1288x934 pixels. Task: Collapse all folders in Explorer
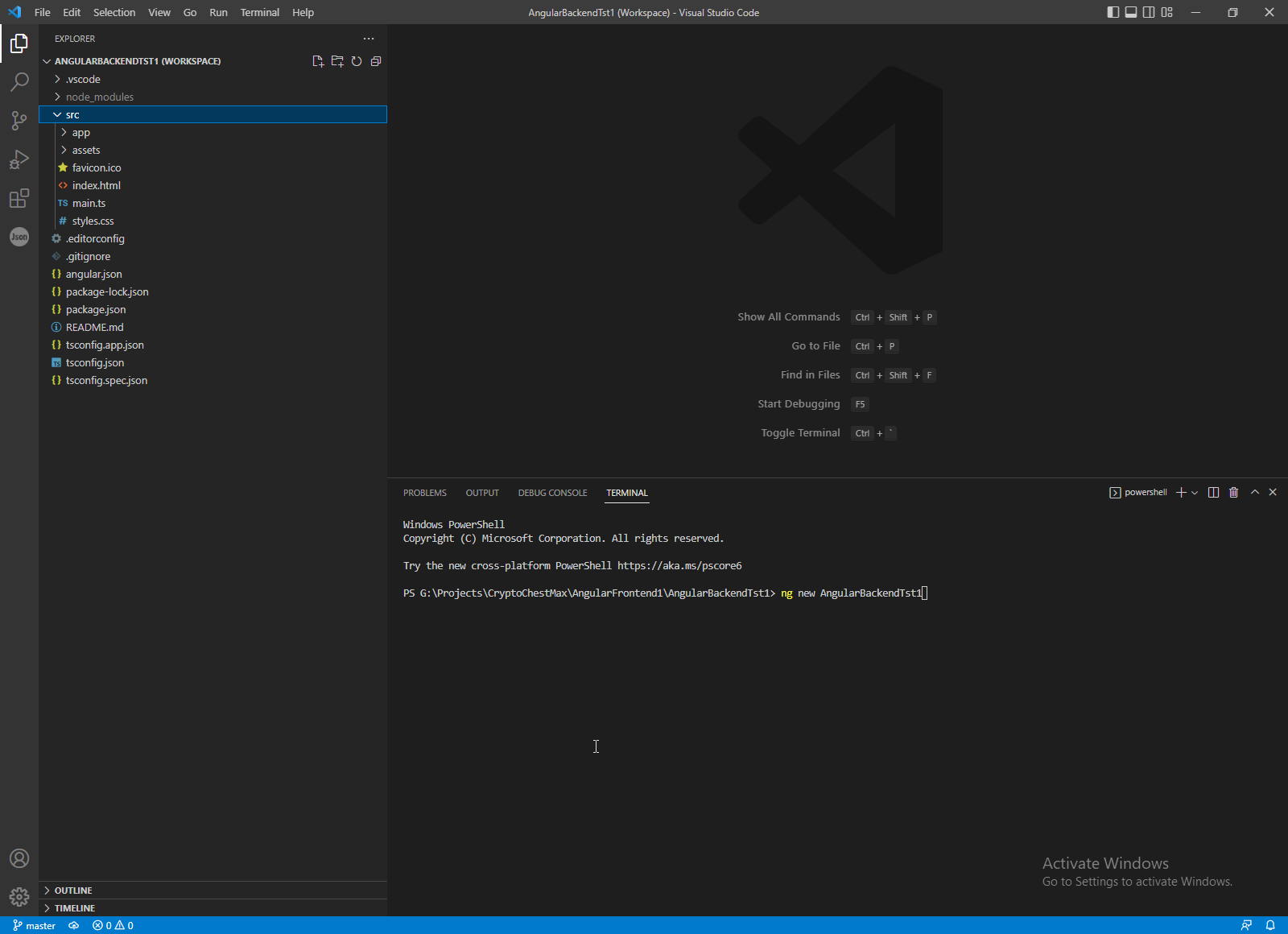click(x=376, y=61)
